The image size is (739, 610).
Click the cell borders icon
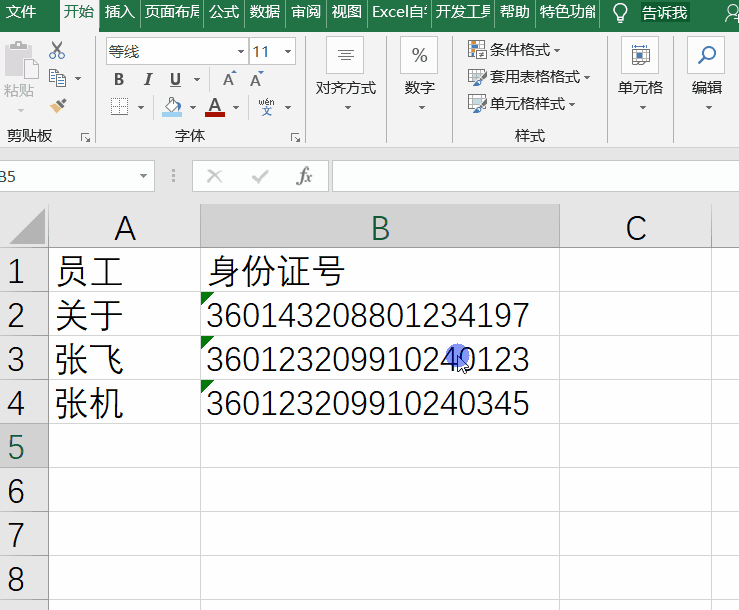[x=119, y=107]
